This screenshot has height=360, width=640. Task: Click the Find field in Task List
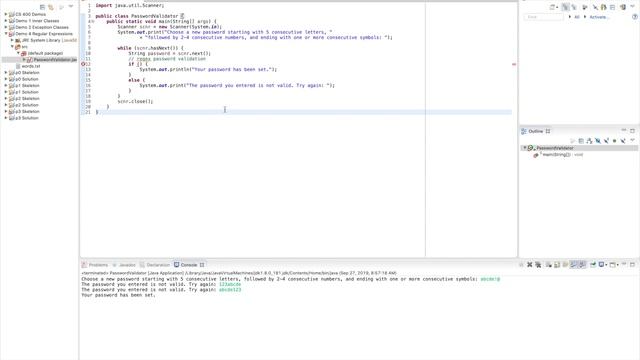point(543,17)
